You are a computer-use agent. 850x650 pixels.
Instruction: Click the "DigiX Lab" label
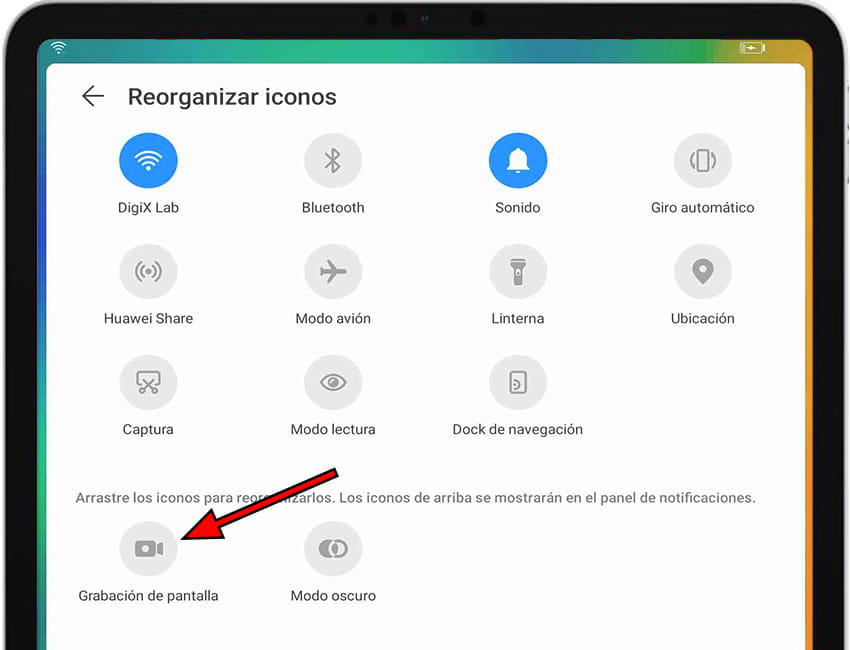coord(148,208)
